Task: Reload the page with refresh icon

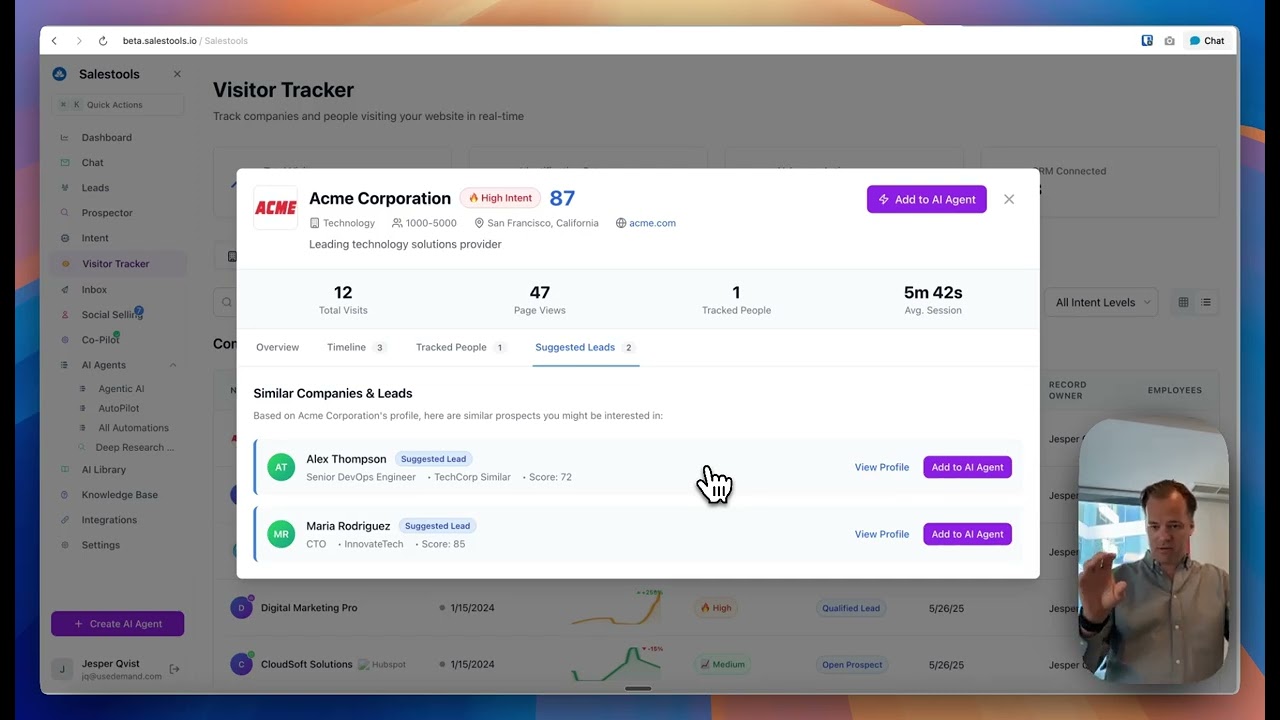Action: click(x=103, y=41)
